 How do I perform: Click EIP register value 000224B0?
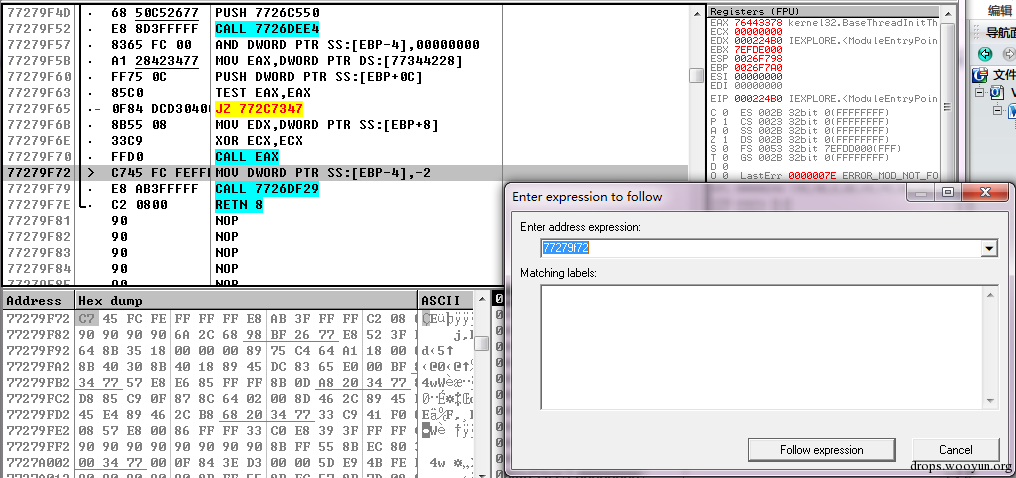(759, 98)
